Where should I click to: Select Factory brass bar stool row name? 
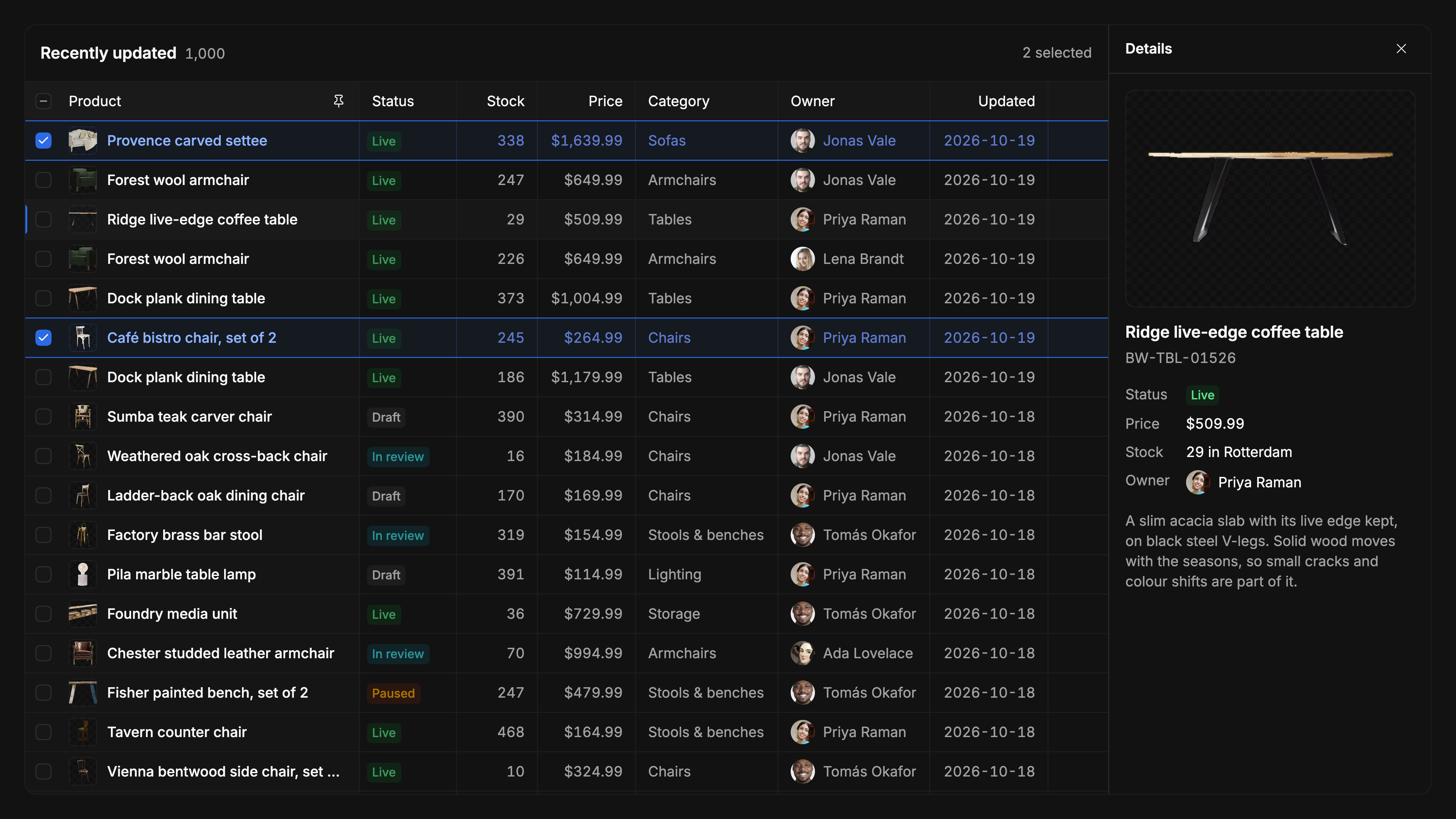click(x=185, y=535)
